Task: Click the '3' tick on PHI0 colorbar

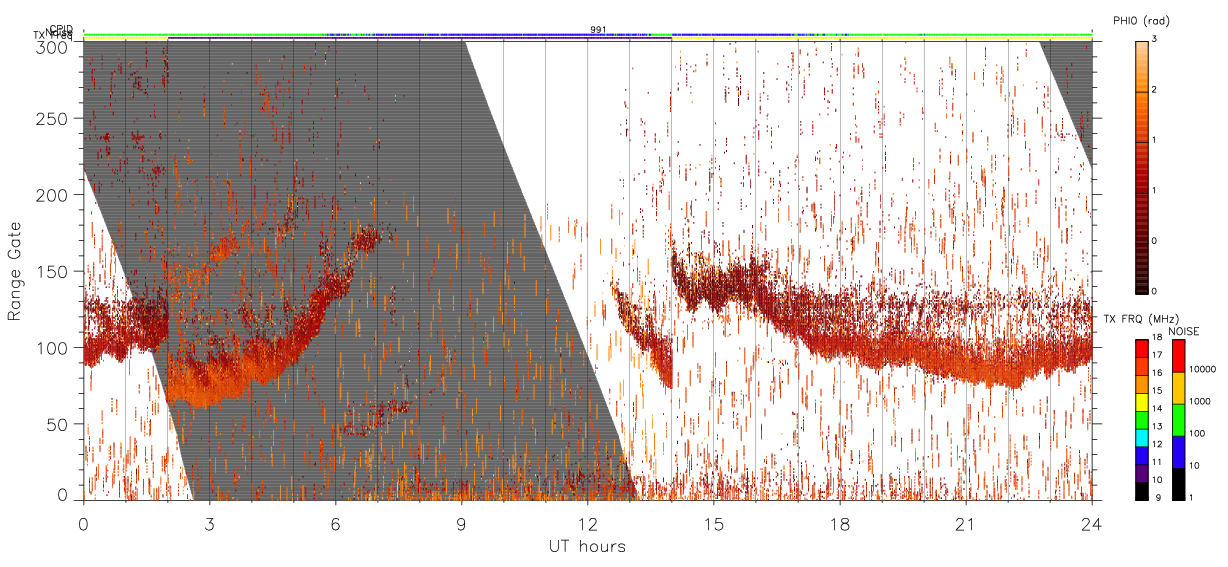Action: 1155,40
